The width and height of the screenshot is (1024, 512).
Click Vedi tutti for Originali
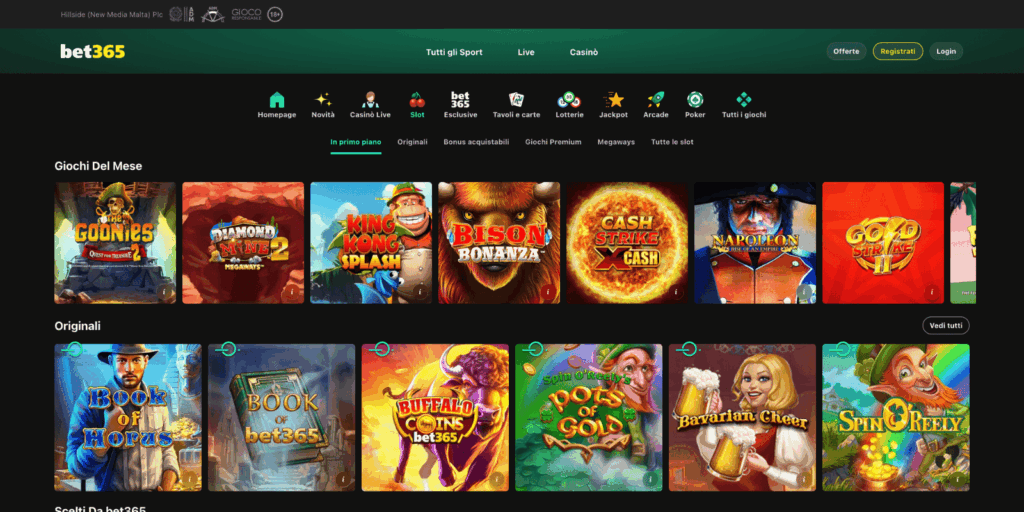click(946, 325)
